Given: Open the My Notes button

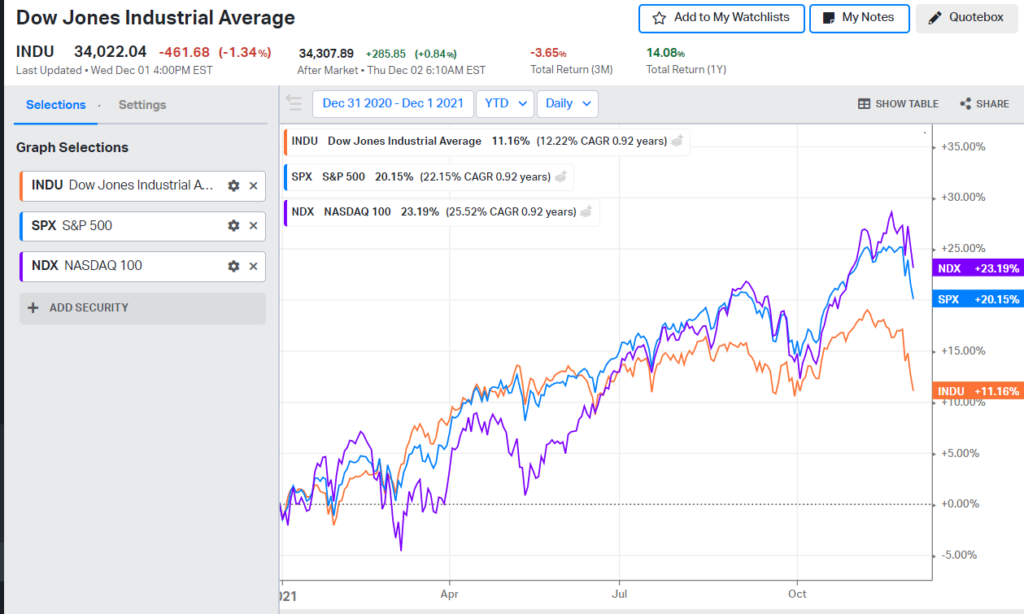Looking at the screenshot, I should (x=858, y=18).
